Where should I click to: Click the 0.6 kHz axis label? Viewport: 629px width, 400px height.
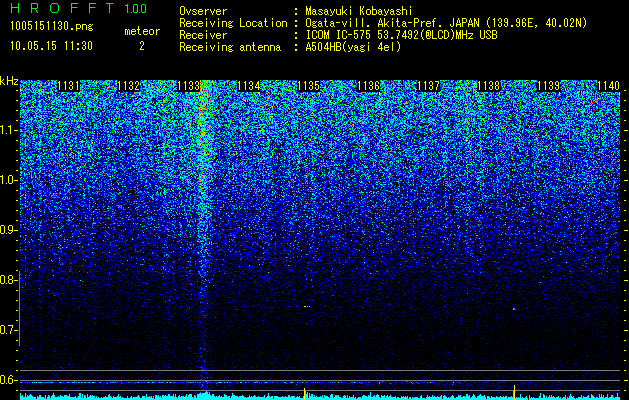click(x=9, y=380)
